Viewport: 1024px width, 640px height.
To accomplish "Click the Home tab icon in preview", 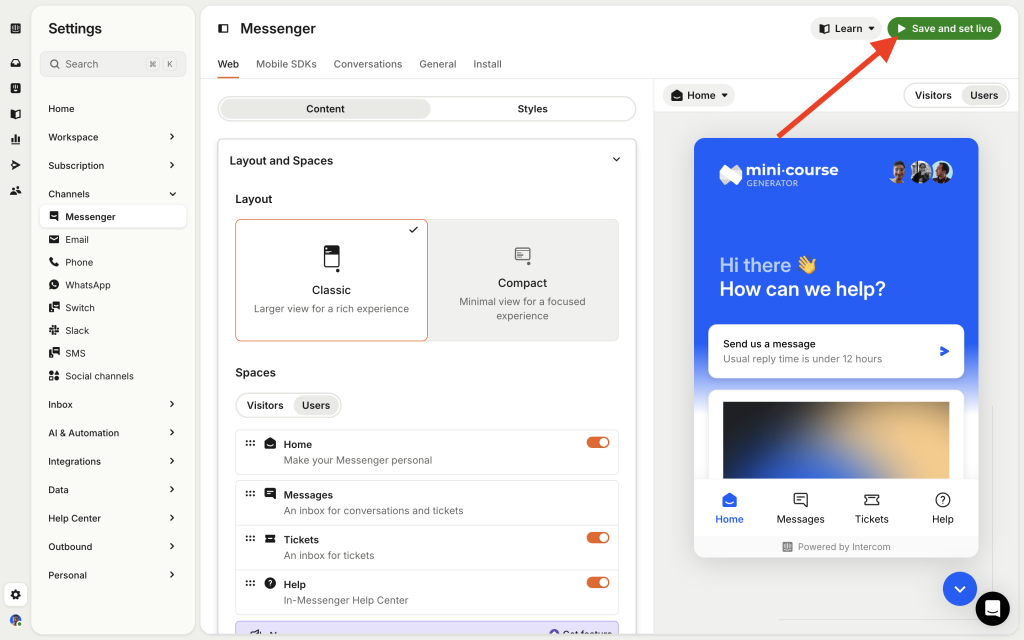I will [729, 500].
